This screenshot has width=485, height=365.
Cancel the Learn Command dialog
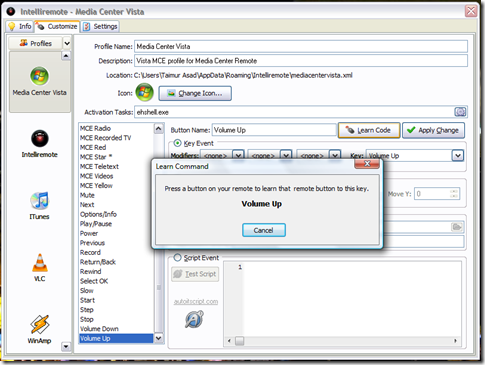264,230
